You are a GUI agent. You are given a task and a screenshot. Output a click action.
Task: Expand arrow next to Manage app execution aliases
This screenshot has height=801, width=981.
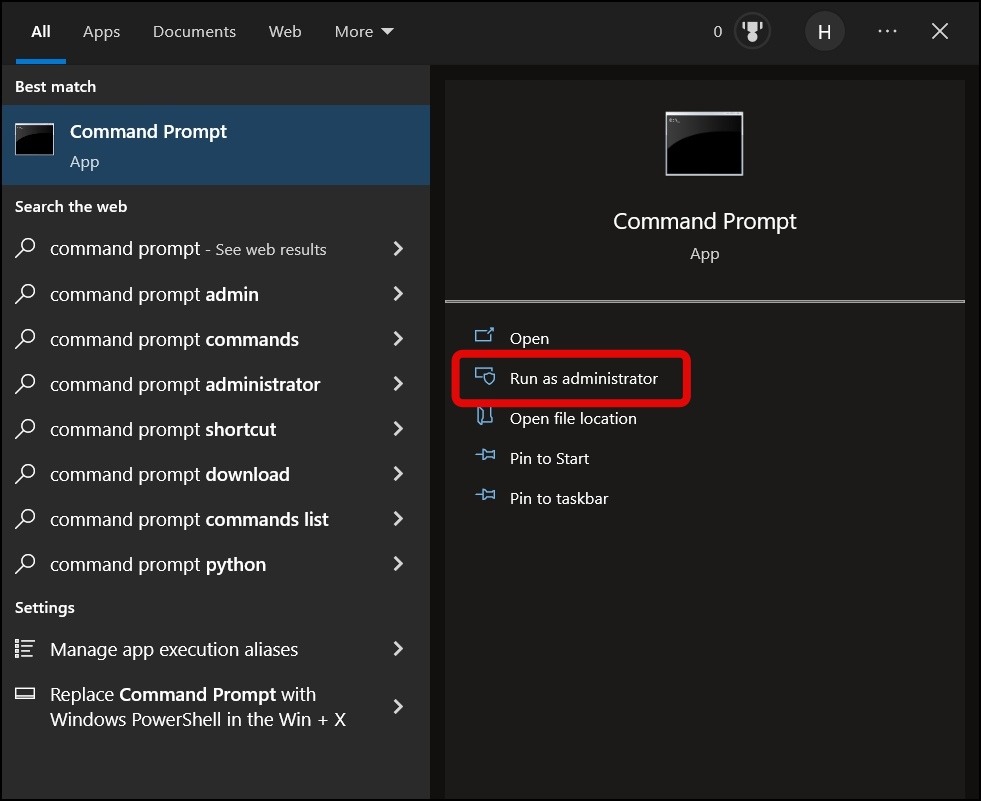[398, 649]
